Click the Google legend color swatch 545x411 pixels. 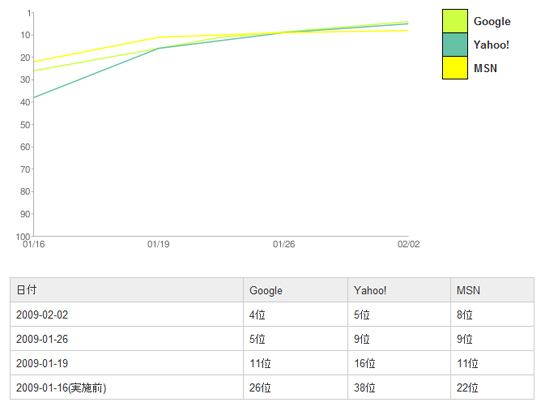coord(455,21)
